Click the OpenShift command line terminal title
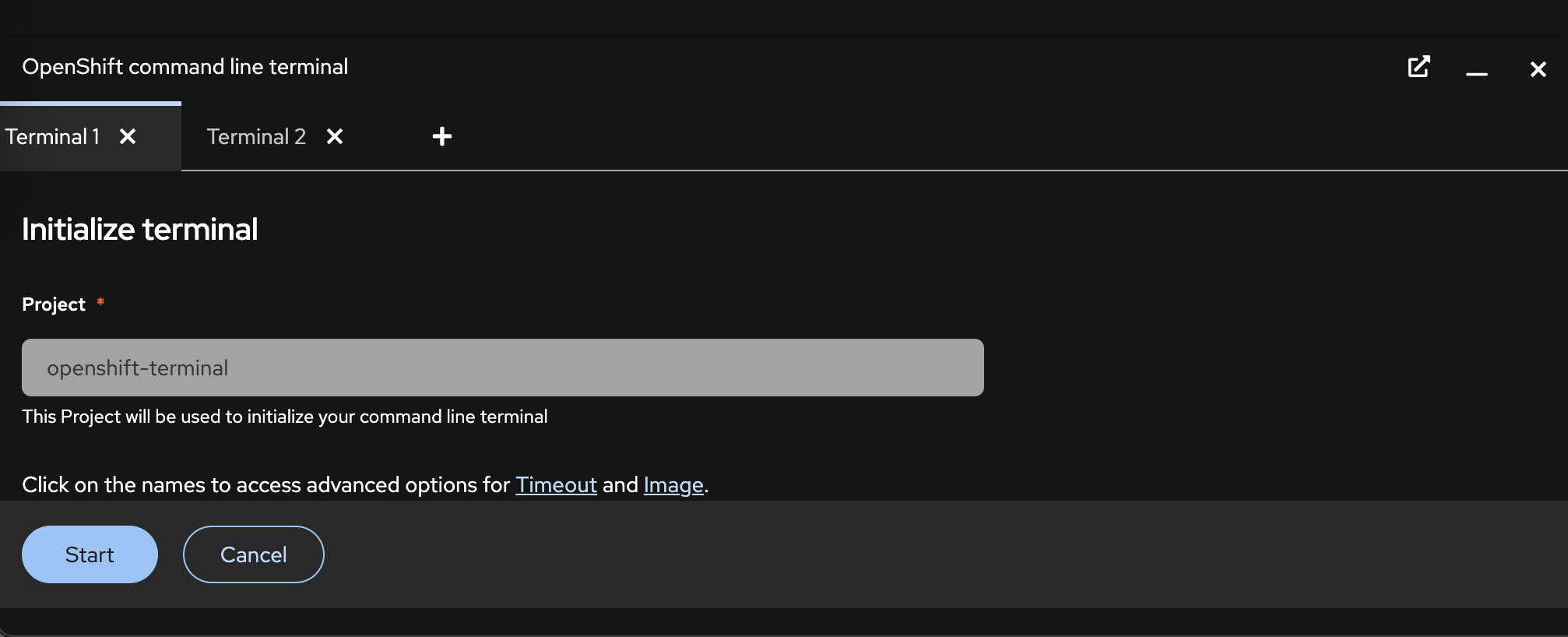1568x637 pixels. (x=185, y=67)
